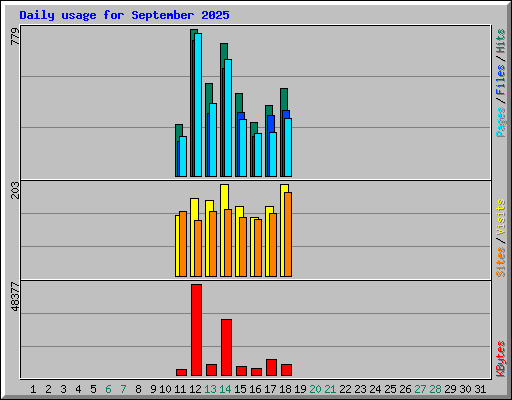Click the blue Files bar segment for day 18

286,114
